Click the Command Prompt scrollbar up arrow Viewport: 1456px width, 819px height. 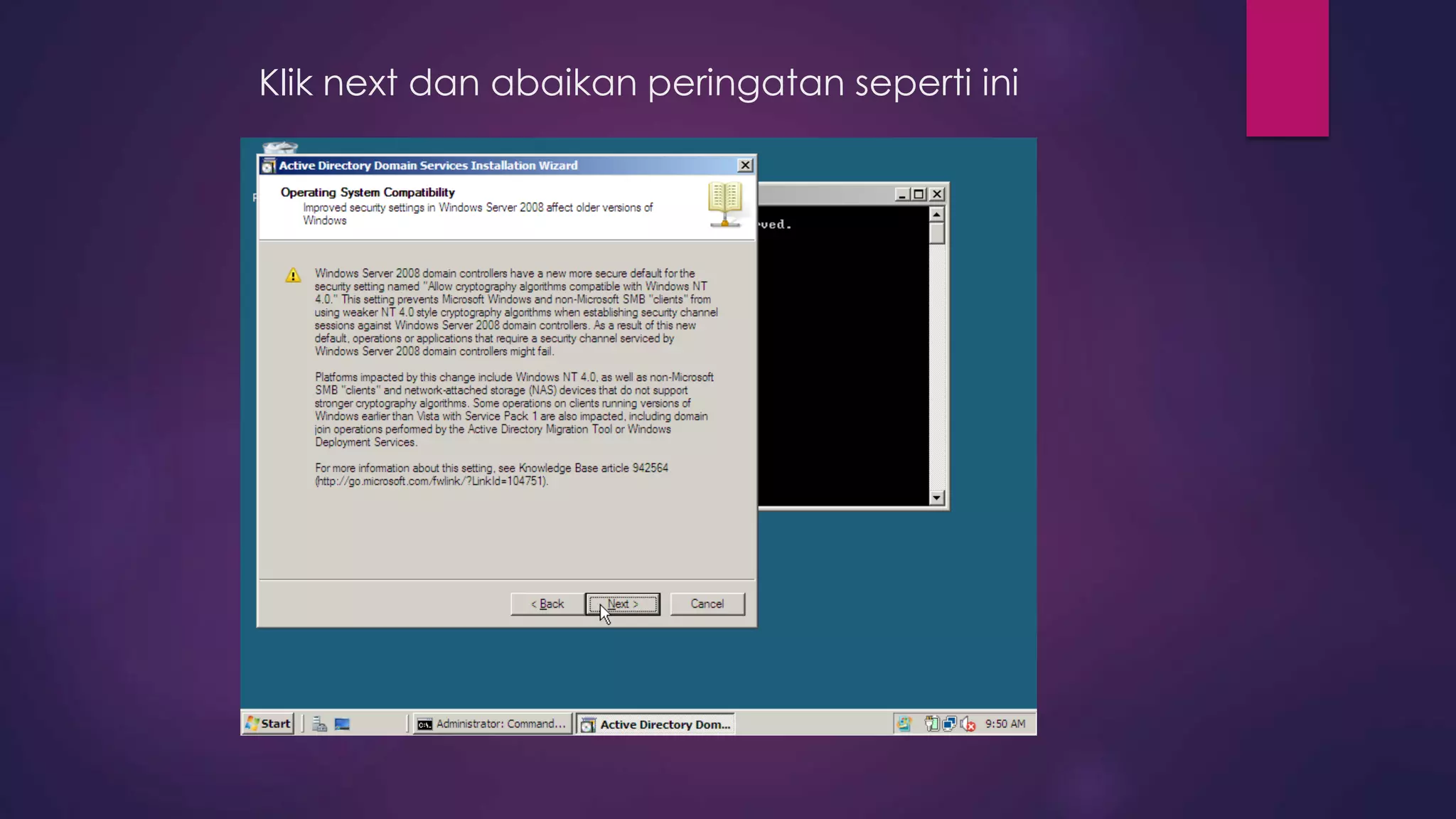[x=937, y=214]
